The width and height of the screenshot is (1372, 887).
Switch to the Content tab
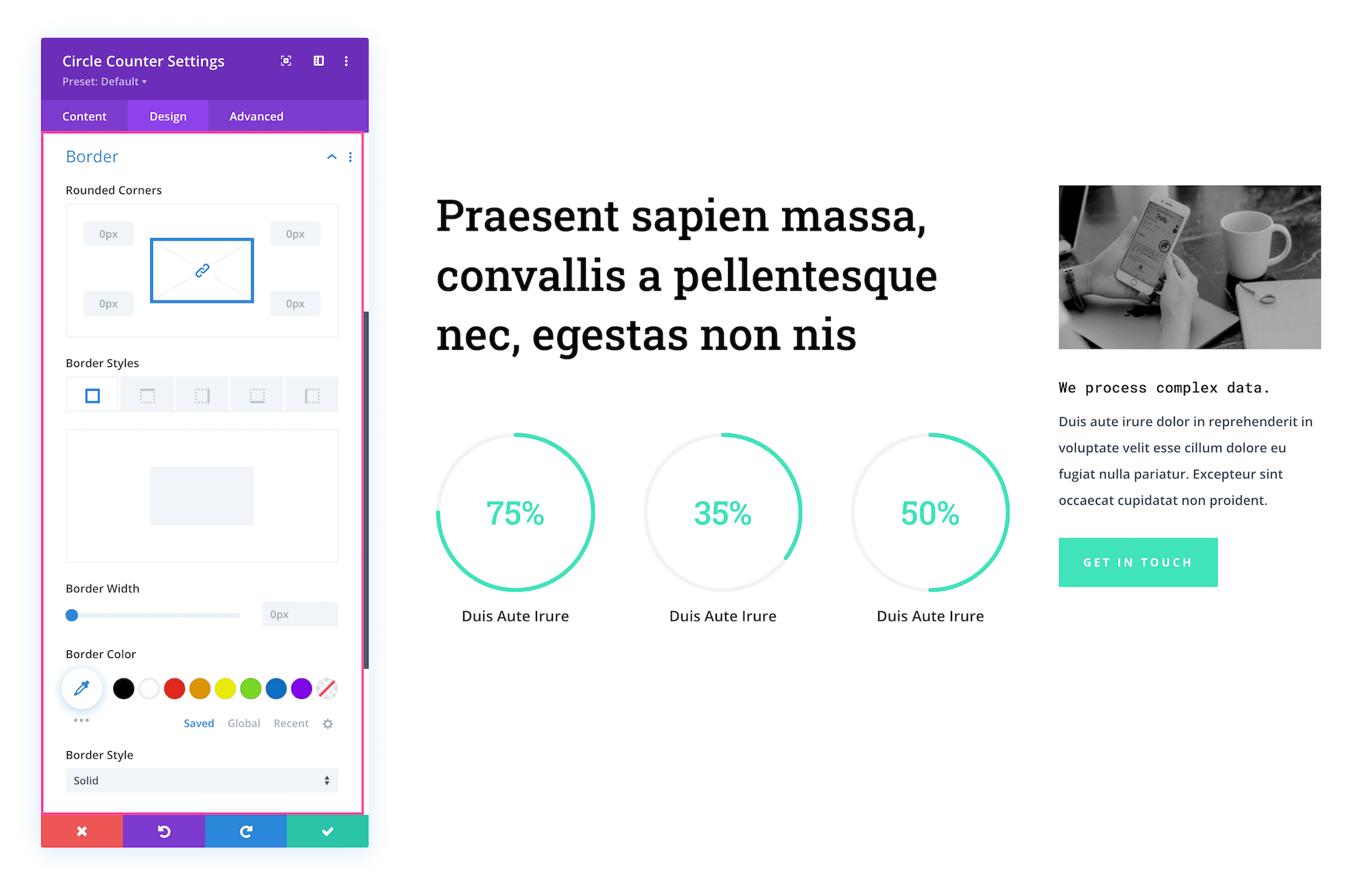(x=85, y=116)
